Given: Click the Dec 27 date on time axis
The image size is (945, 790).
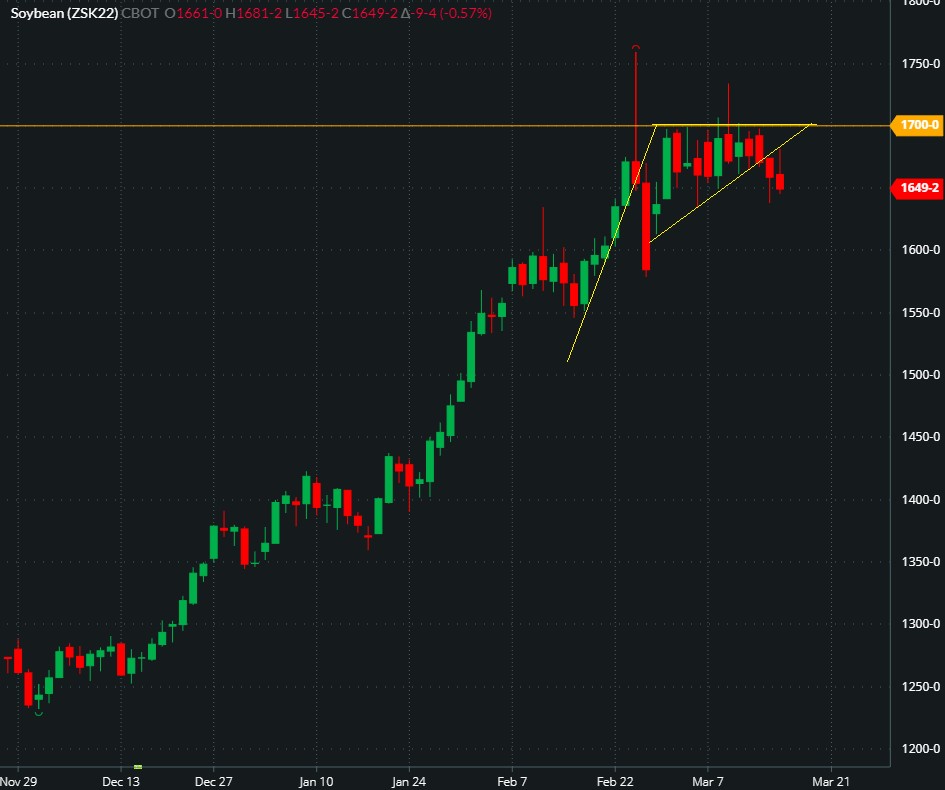Looking at the screenshot, I should click(214, 780).
